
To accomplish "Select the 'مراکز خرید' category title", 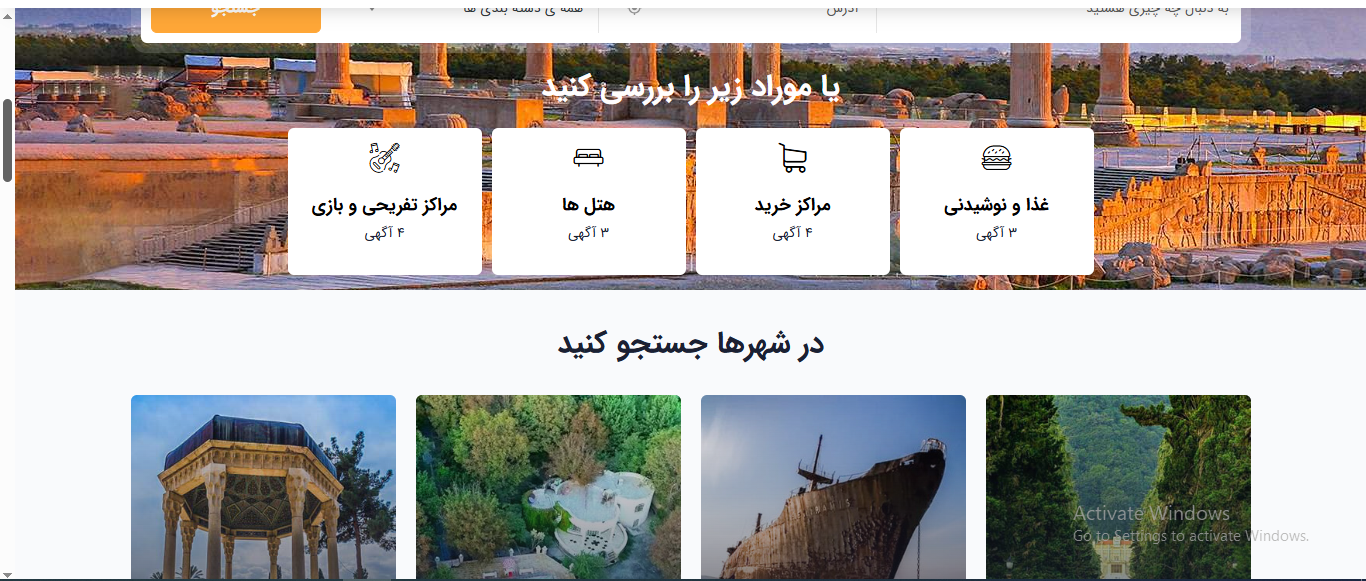I will (x=792, y=205).
